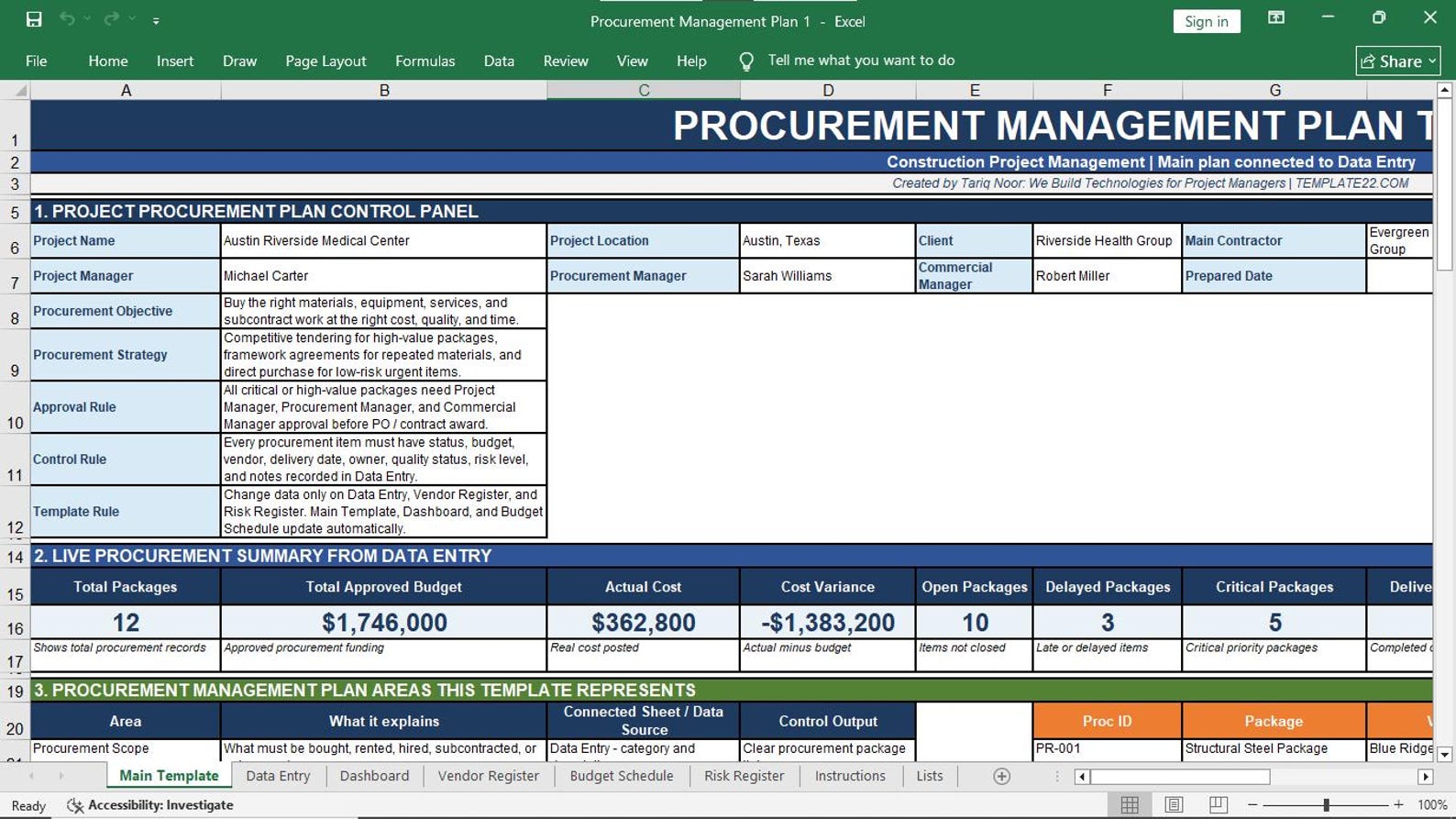Open the Data ribbon tab

(499, 61)
